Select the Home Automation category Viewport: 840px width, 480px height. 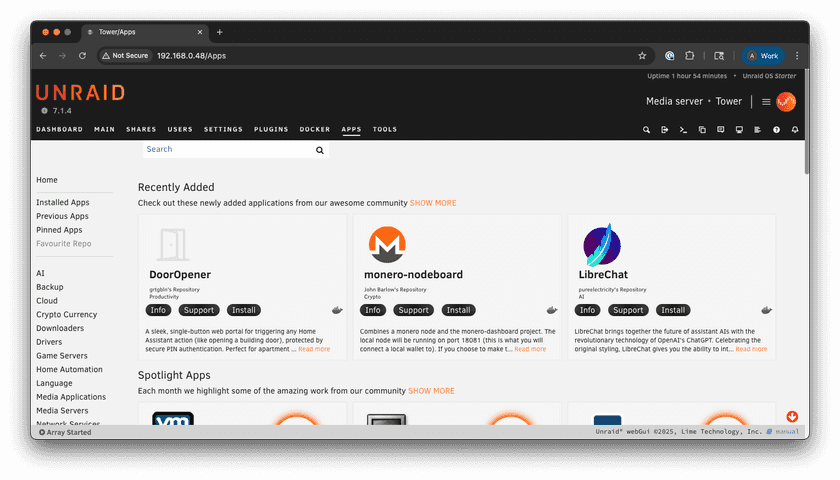pos(69,370)
